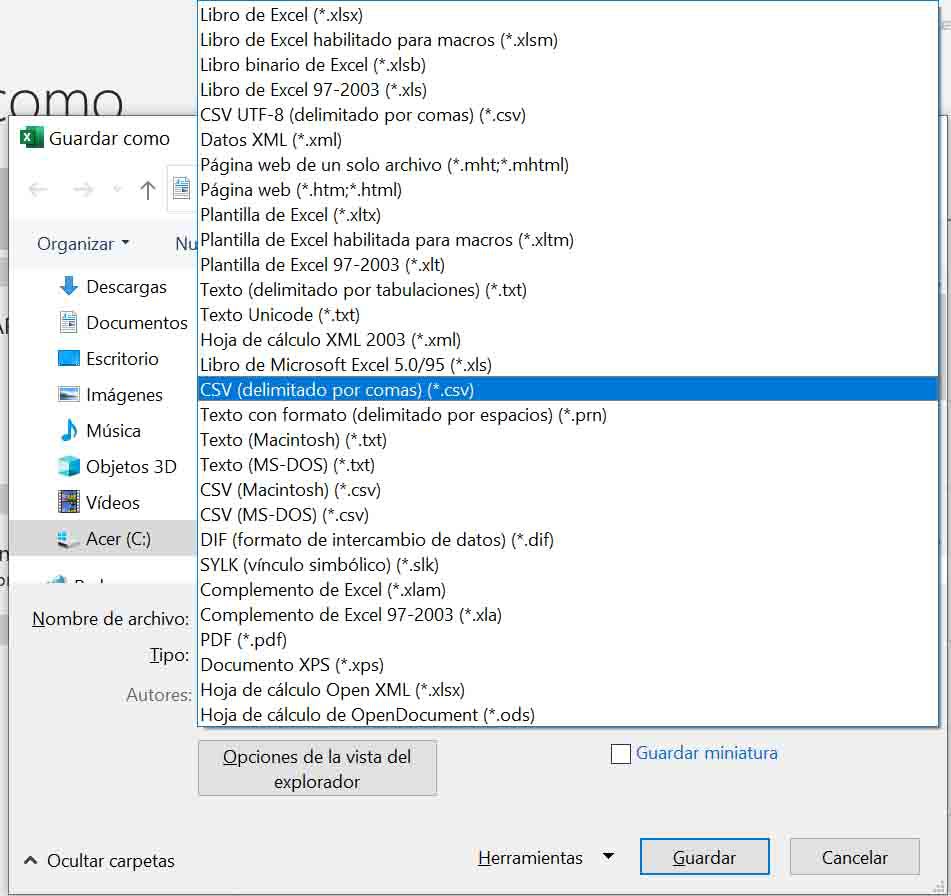Enable the Guardar miniatura checkbox

pyautogui.click(x=620, y=754)
